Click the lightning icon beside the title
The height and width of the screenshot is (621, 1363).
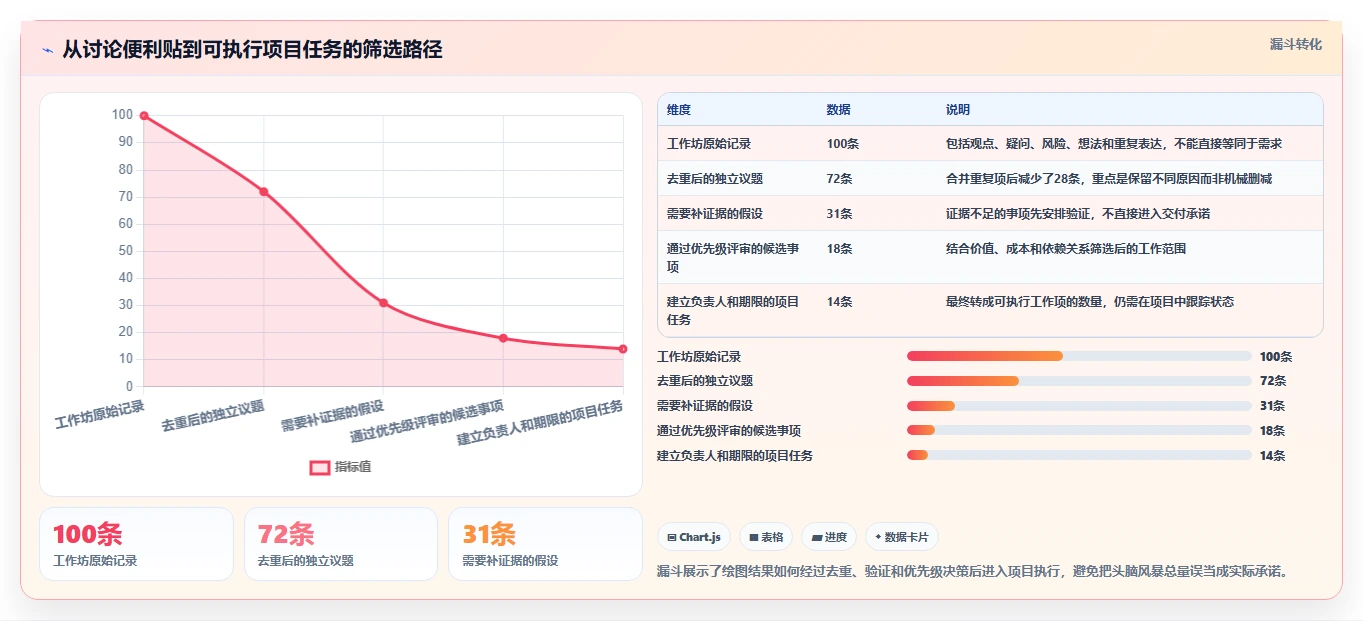[x=47, y=50]
